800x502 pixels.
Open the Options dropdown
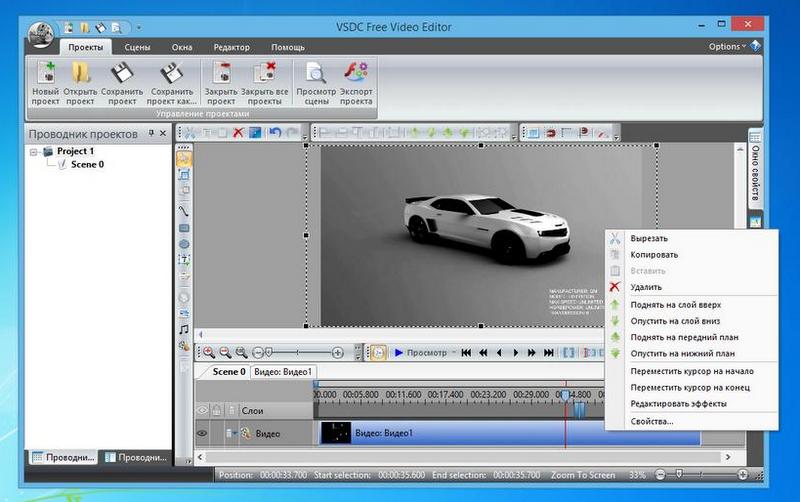727,46
